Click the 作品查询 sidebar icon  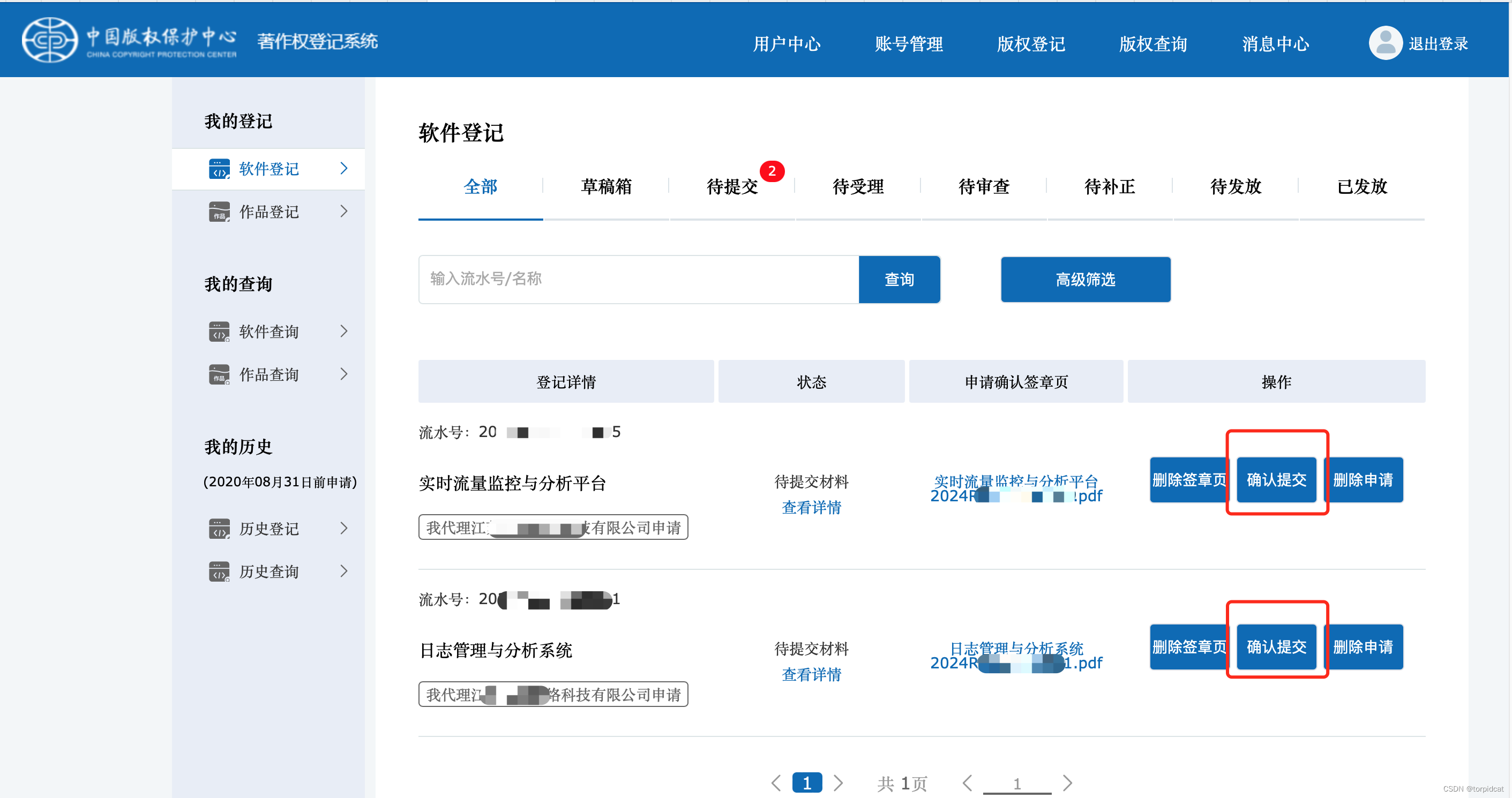(219, 374)
